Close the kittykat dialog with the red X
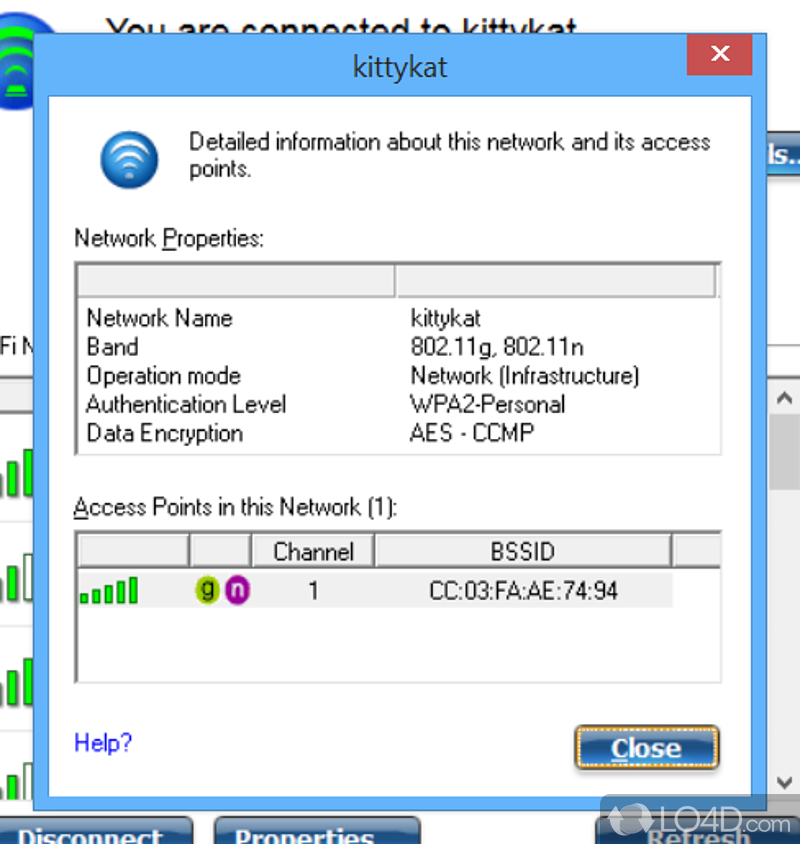800x844 pixels. (x=719, y=54)
